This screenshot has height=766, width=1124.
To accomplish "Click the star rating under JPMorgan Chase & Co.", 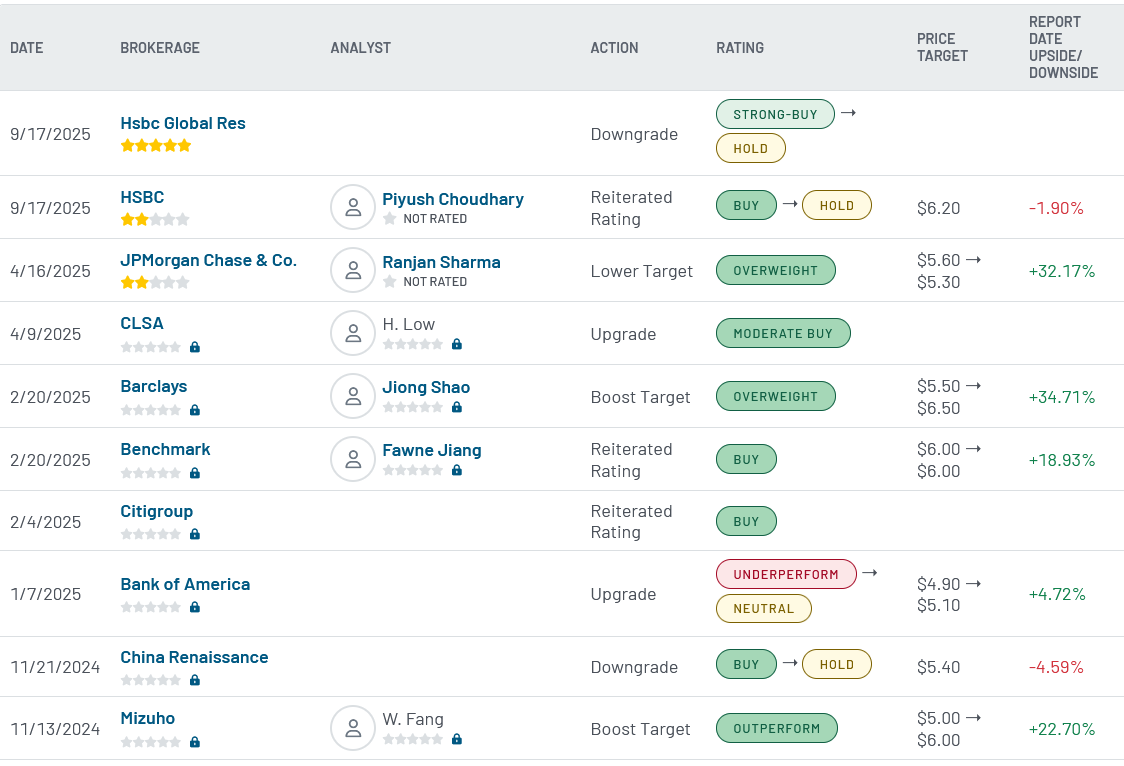I will point(156,282).
